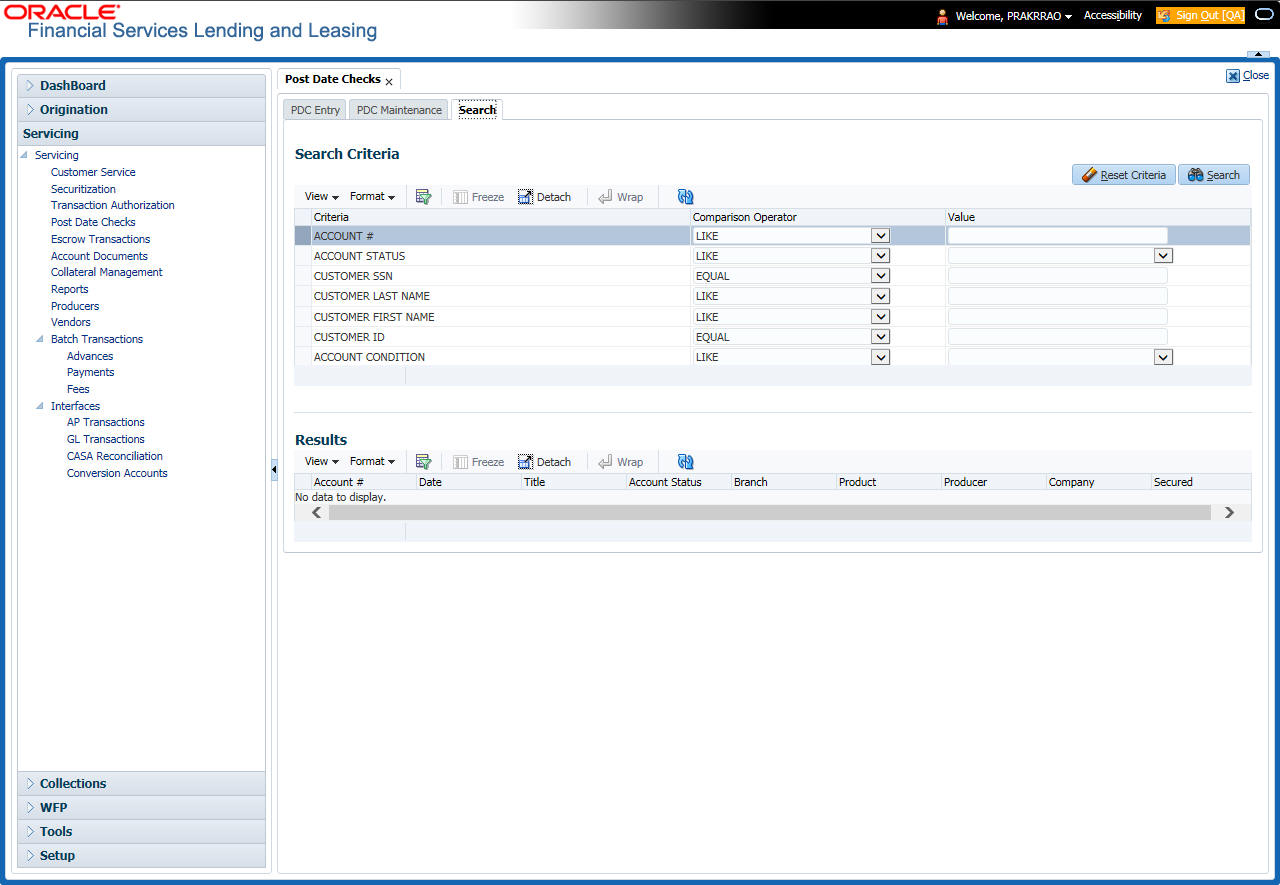Click Query by Example icon in Results toolbar

pos(423,462)
